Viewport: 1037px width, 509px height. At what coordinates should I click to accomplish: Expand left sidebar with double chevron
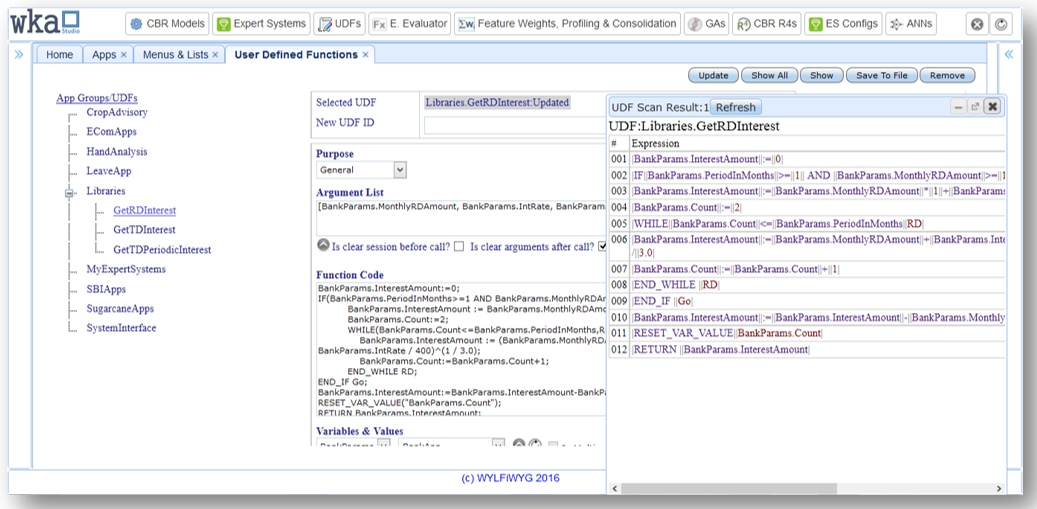(x=19, y=55)
